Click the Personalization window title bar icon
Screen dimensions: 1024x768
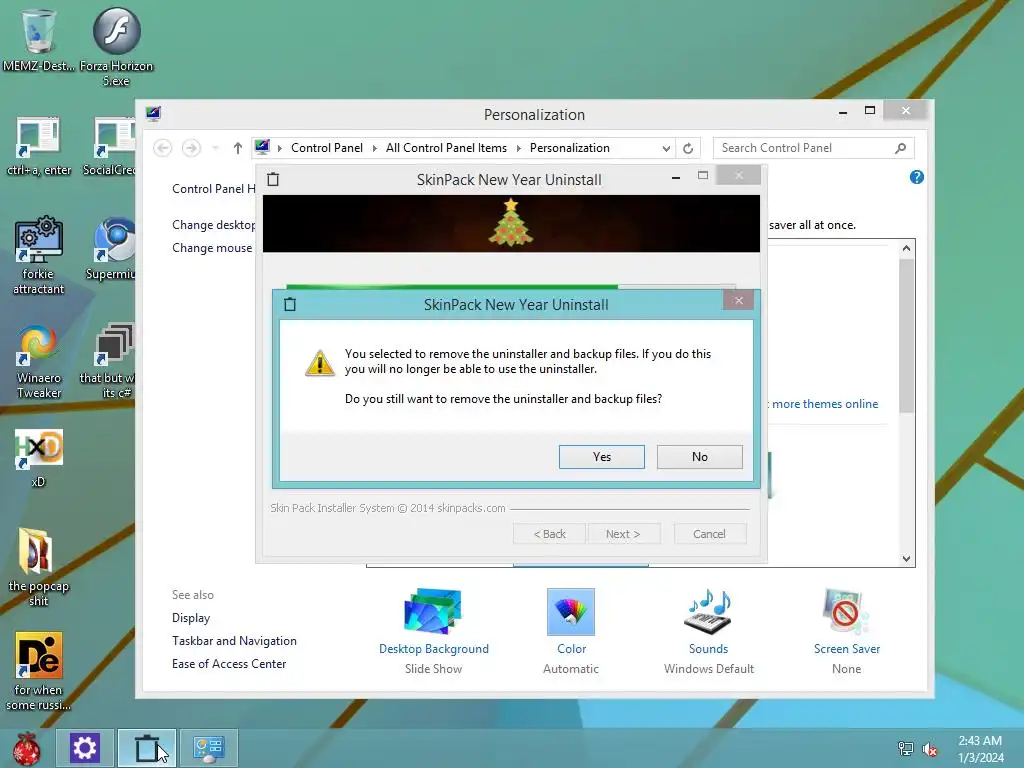153,114
